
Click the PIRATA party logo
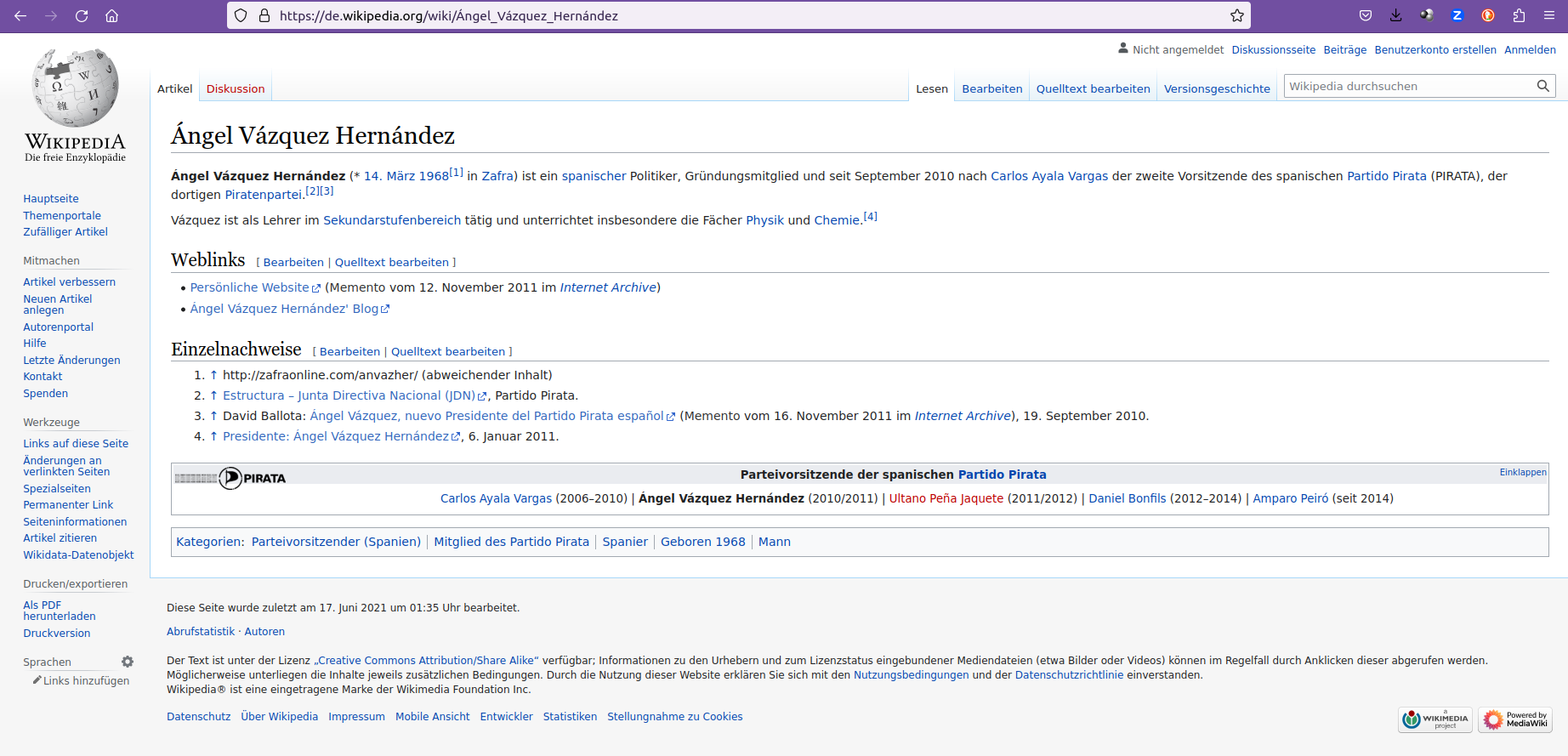[x=230, y=478]
